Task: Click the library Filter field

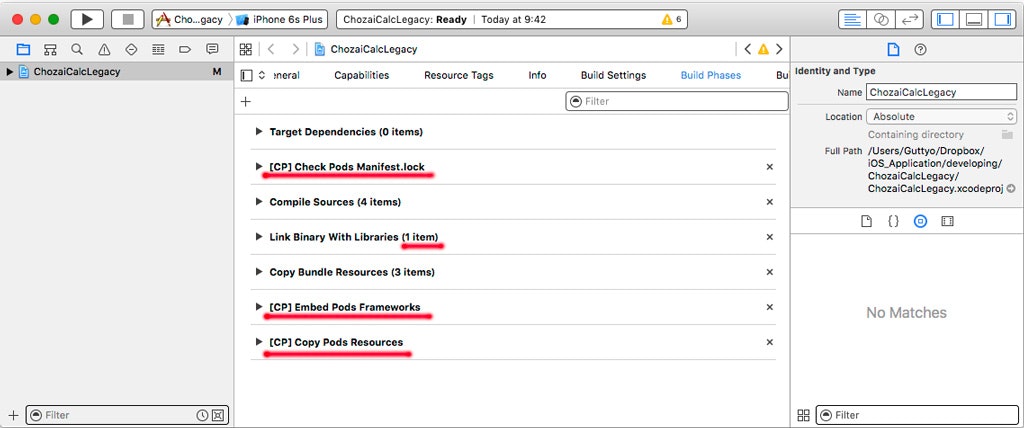Action: pyautogui.click(x=917, y=415)
